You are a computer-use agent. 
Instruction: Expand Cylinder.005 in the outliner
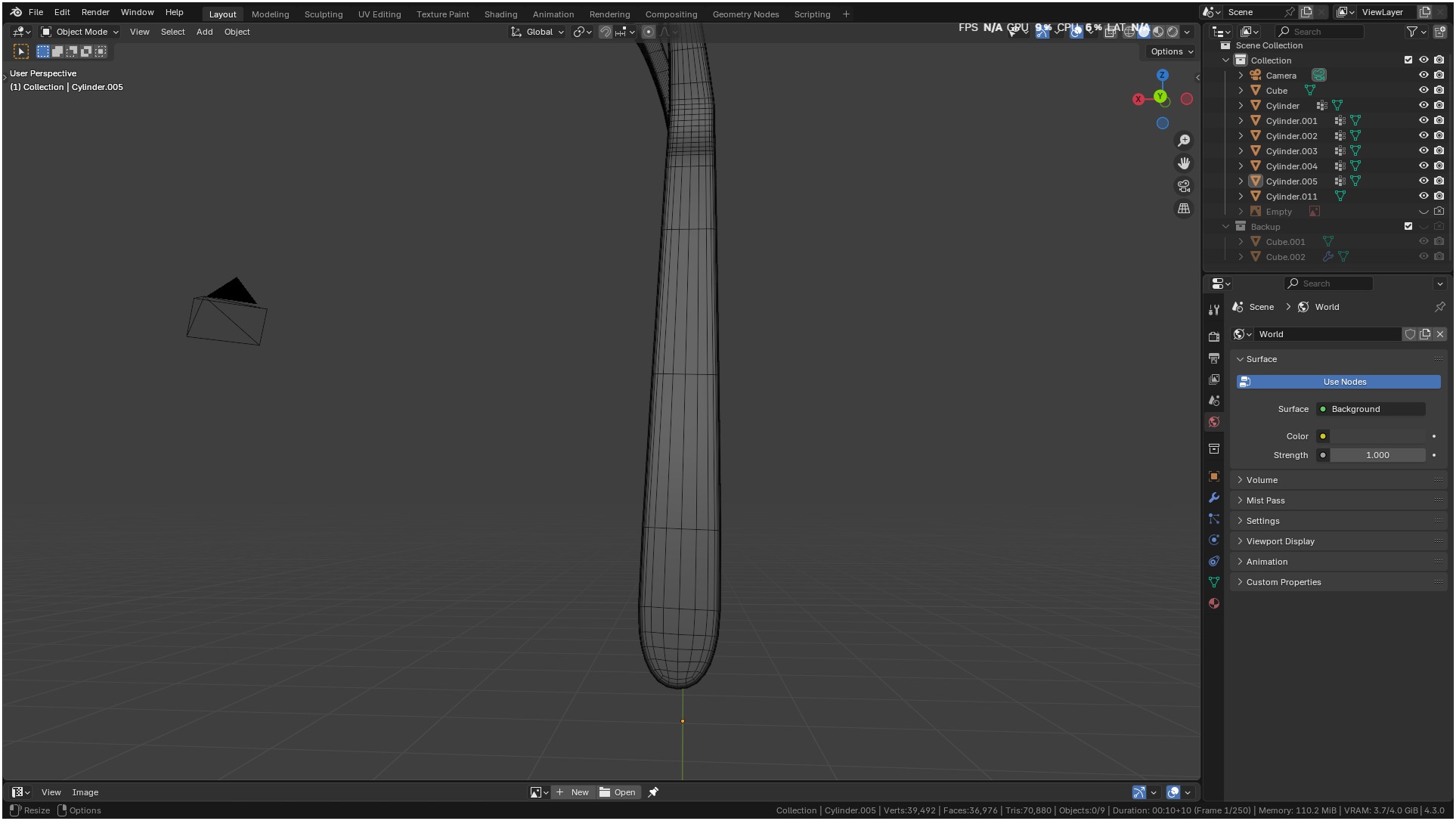pos(1241,181)
